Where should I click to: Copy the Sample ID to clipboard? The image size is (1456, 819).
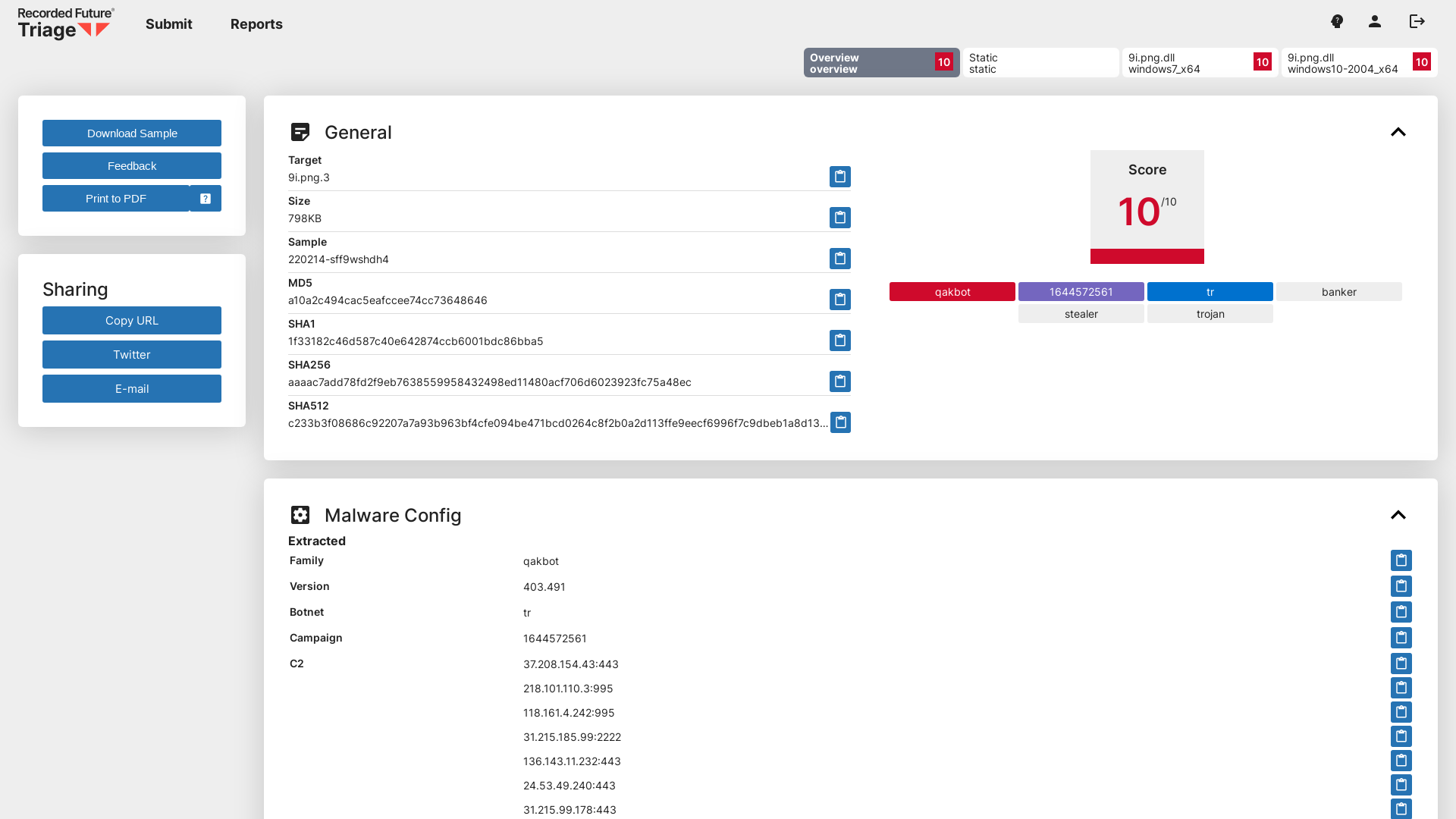[x=839, y=259]
